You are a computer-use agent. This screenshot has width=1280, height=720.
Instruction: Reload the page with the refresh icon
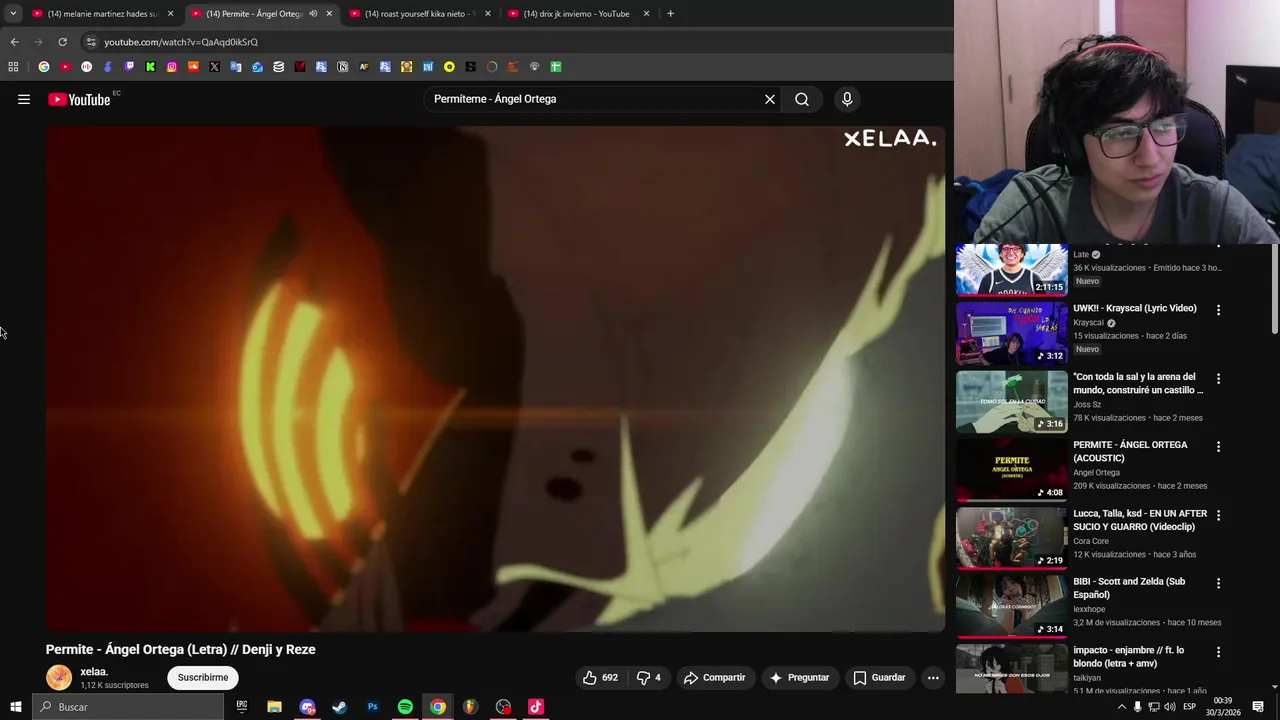pos(62,42)
